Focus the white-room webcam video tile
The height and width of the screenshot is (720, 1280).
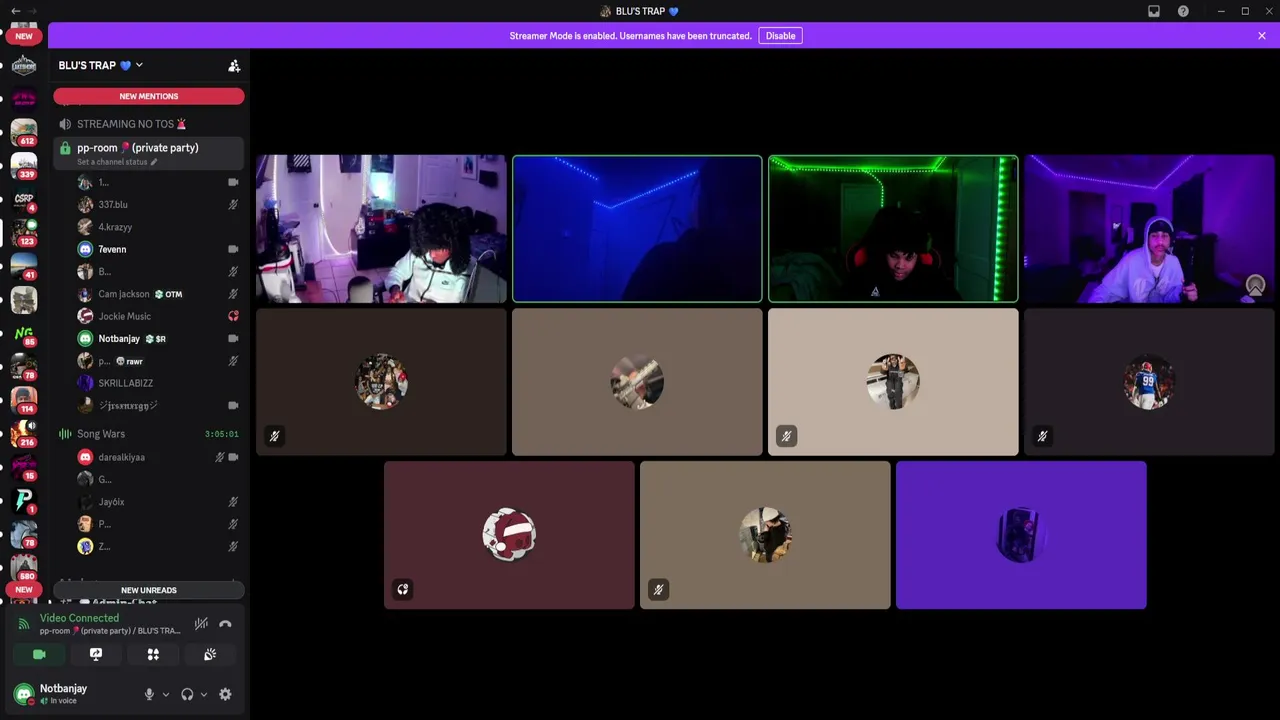pos(381,229)
